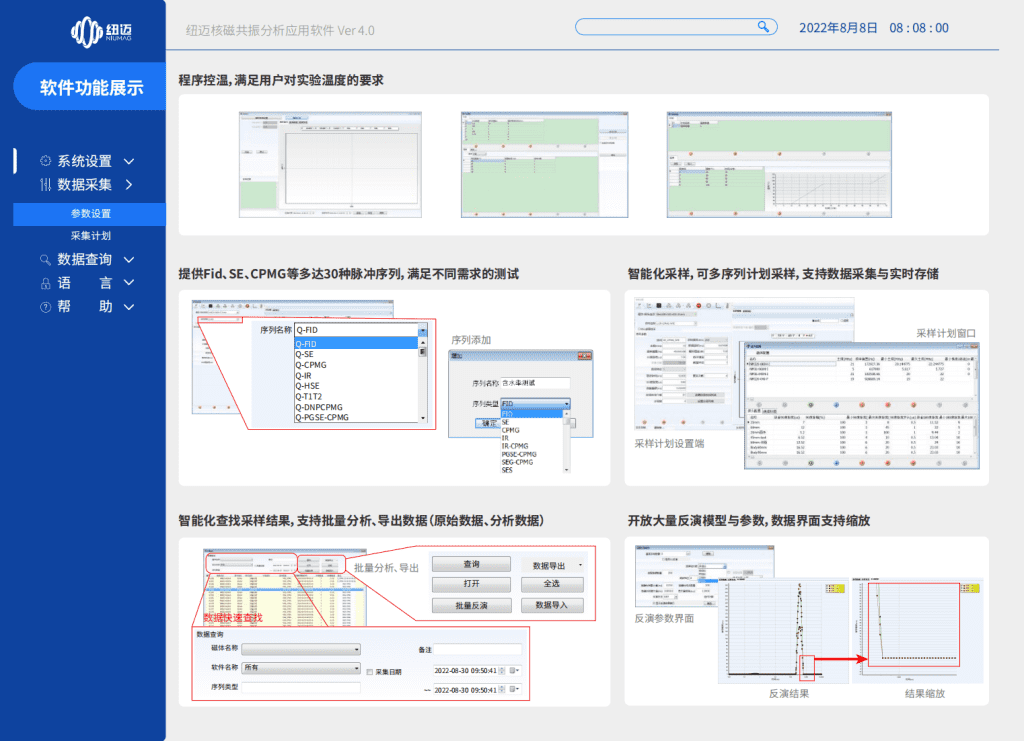Expand the 系统设置 chevron
The width and height of the screenshot is (1024, 741).
(x=129, y=161)
